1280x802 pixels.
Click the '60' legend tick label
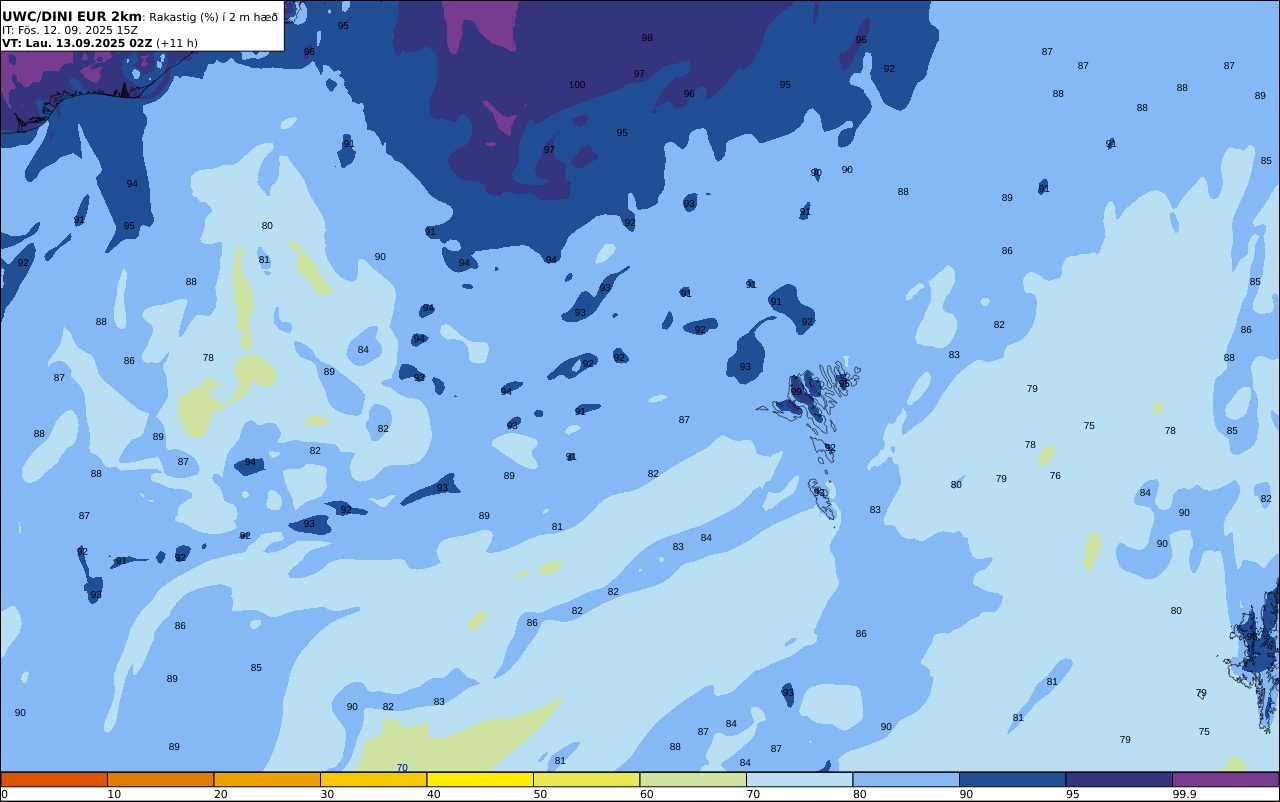pos(646,794)
